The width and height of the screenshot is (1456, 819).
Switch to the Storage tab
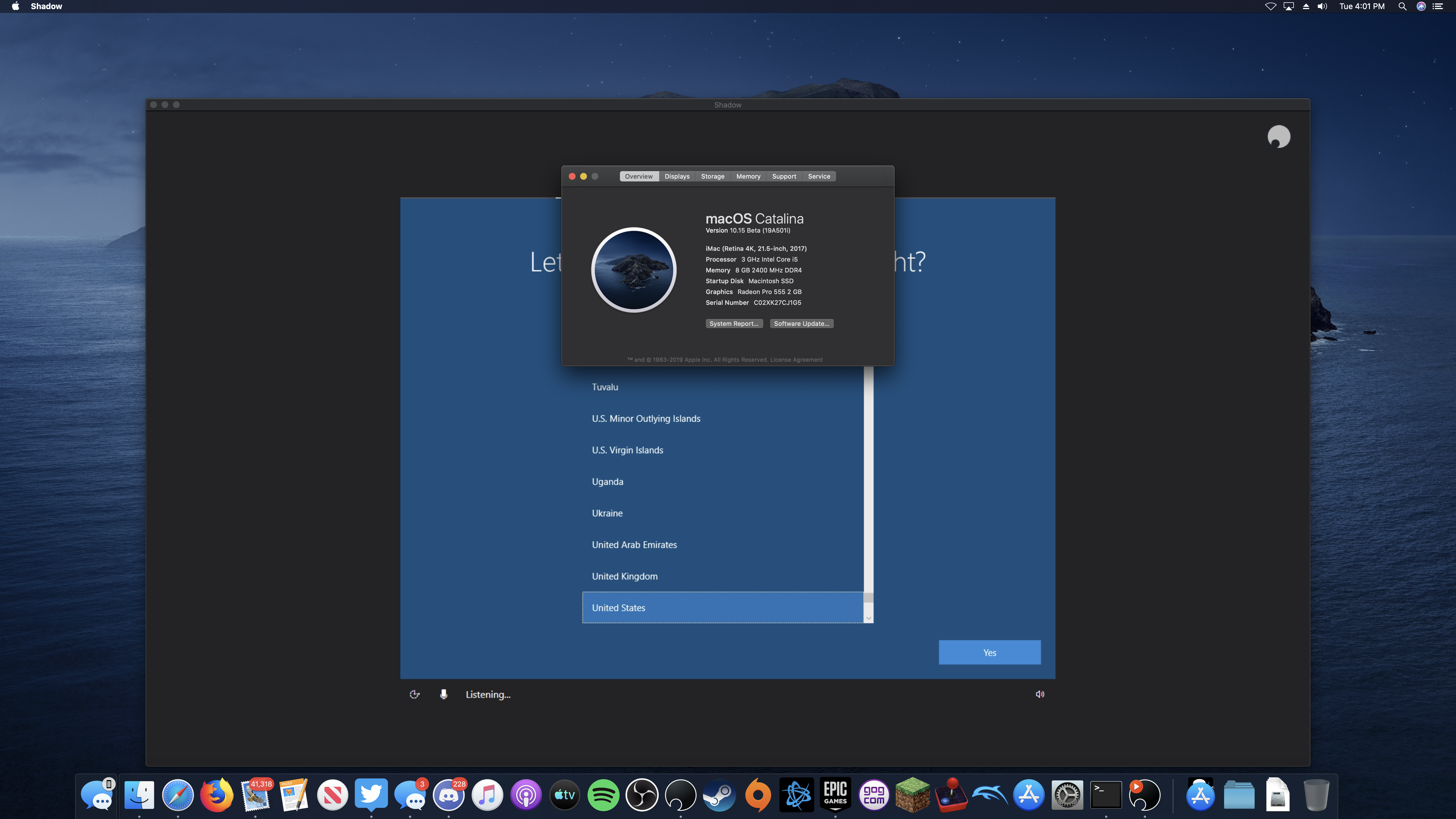click(712, 176)
